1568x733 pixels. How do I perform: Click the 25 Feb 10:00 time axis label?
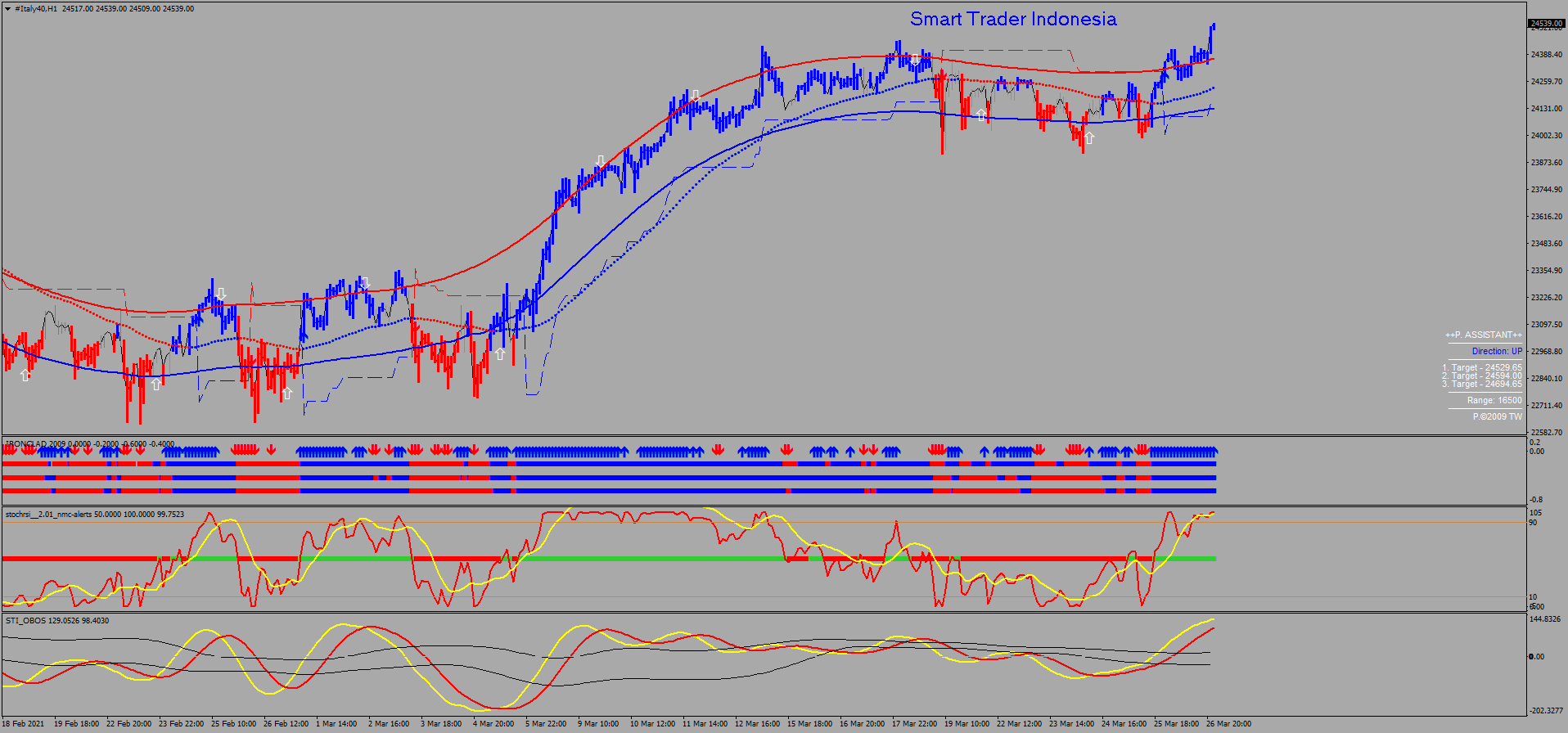click(x=233, y=723)
